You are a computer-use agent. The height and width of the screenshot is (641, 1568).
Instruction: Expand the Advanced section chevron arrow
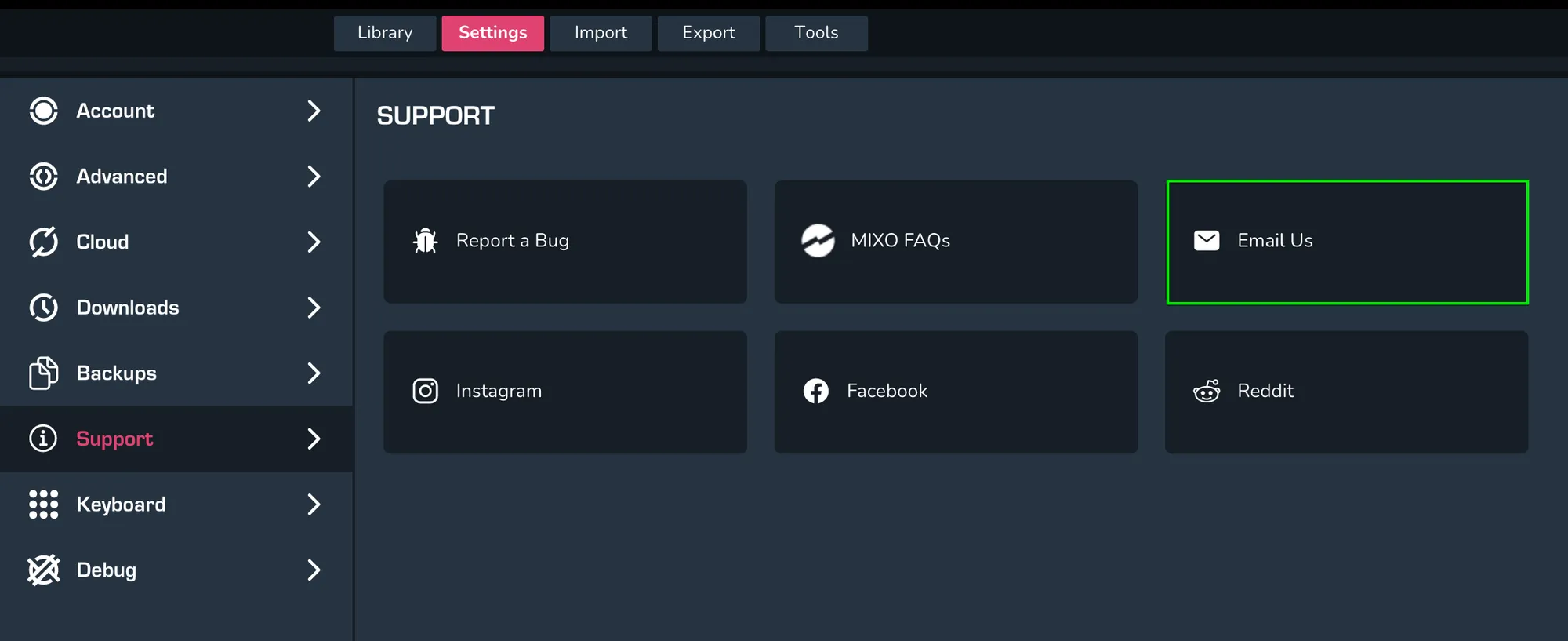tap(314, 177)
